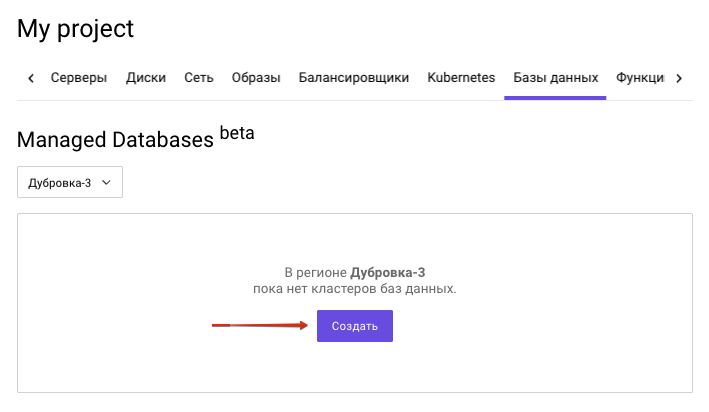Click the beta superscript label
The image size is (709, 412).
pos(237,134)
